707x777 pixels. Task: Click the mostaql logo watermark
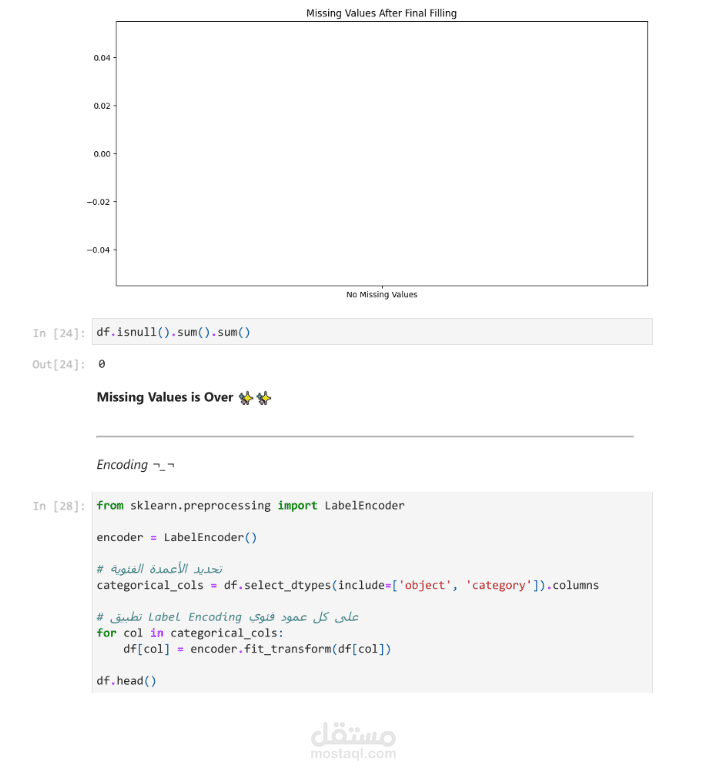[x=353, y=735]
